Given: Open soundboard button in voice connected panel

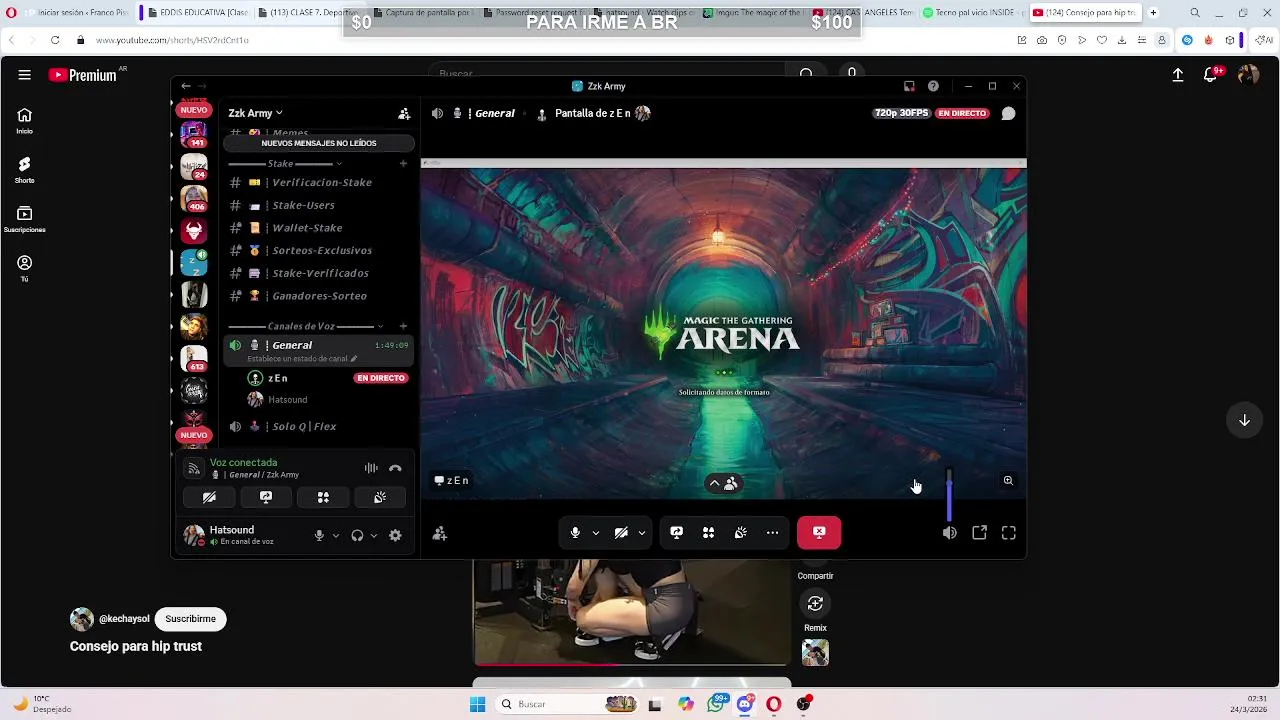Looking at the screenshot, I should [x=380, y=497].
